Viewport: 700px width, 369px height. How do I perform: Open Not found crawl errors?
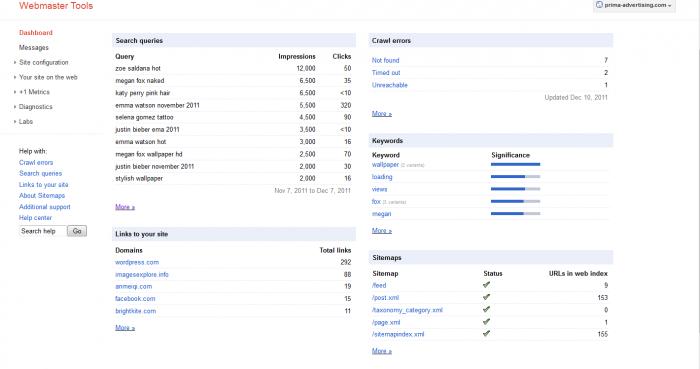(386, 60)
